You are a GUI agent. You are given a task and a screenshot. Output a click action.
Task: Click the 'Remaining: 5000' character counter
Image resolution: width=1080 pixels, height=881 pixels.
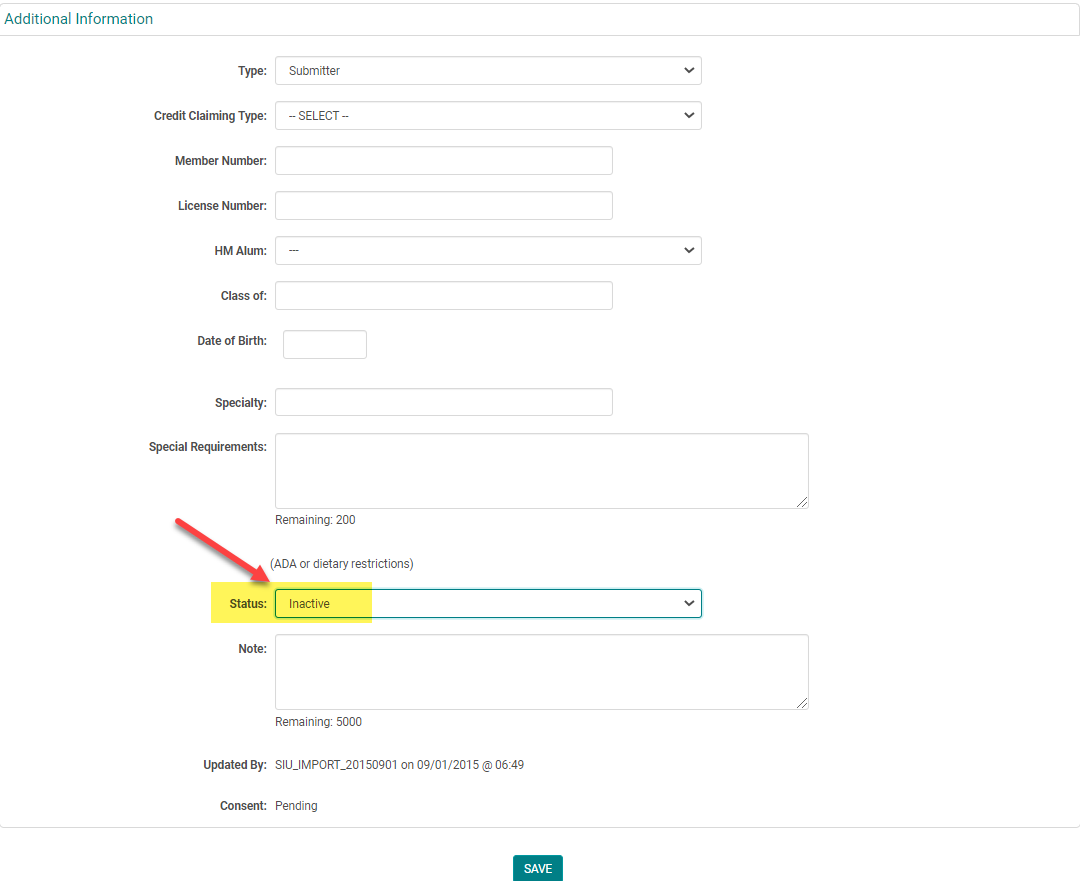point(318,722)
